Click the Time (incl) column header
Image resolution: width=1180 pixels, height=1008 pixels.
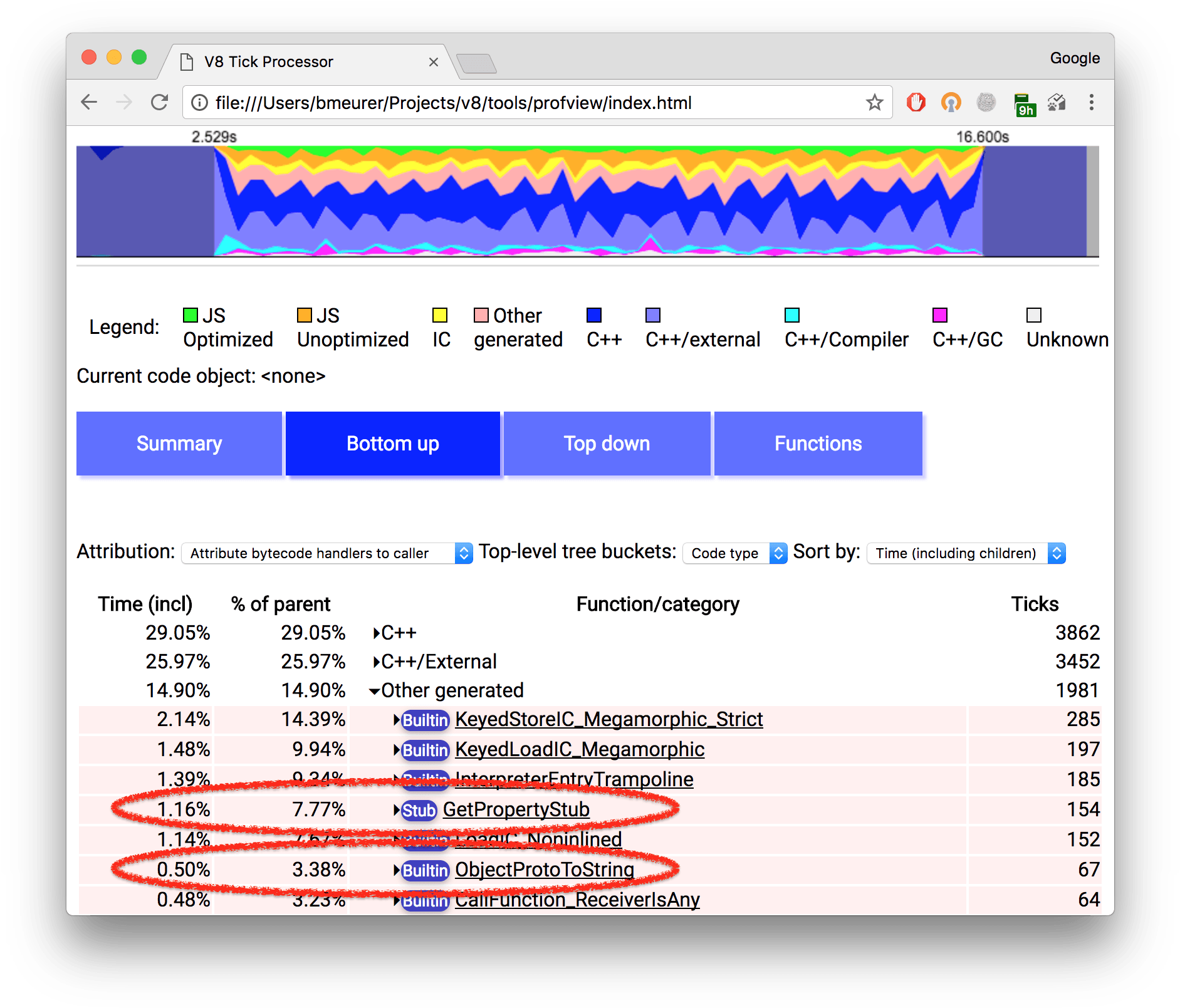pos(145,604)
